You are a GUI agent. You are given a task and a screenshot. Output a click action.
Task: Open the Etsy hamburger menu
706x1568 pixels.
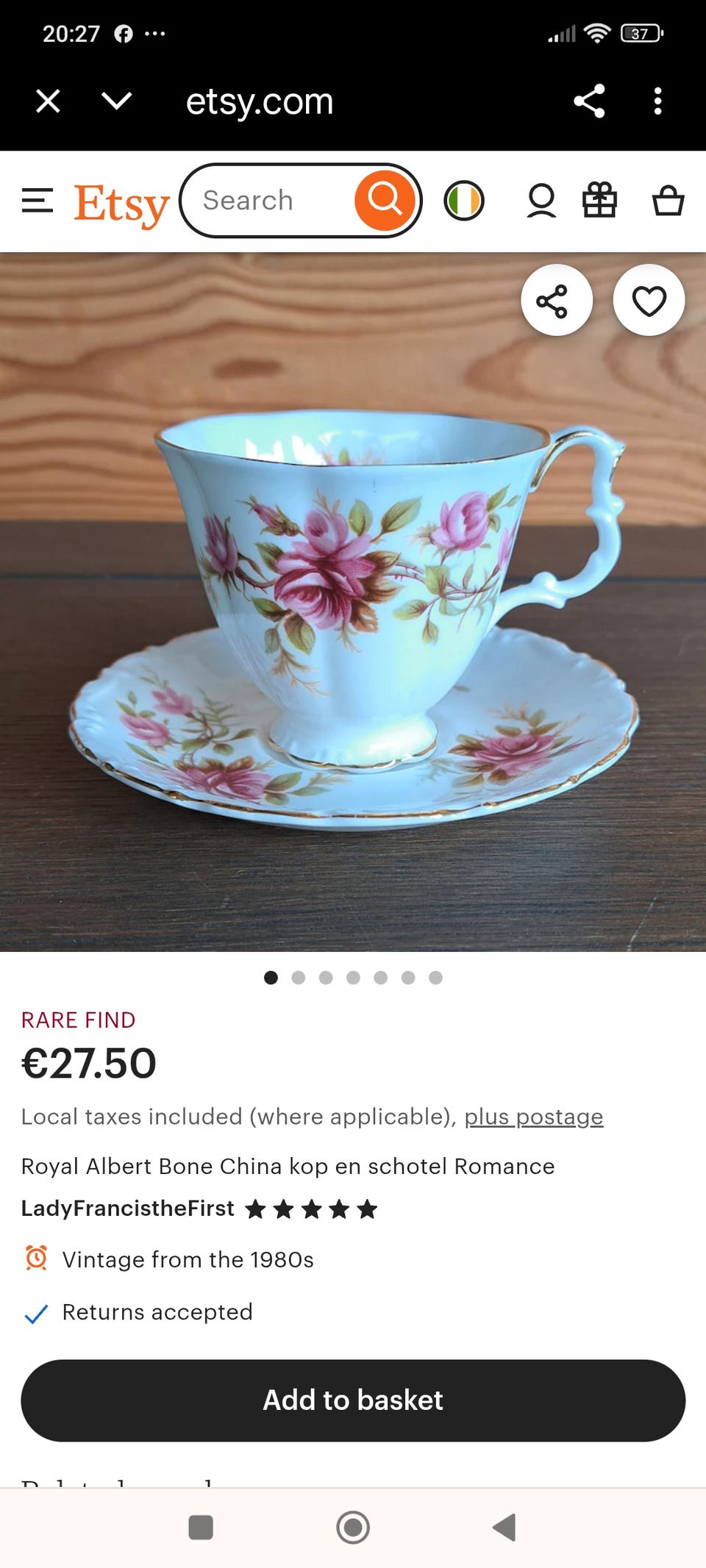click(38, 201)
